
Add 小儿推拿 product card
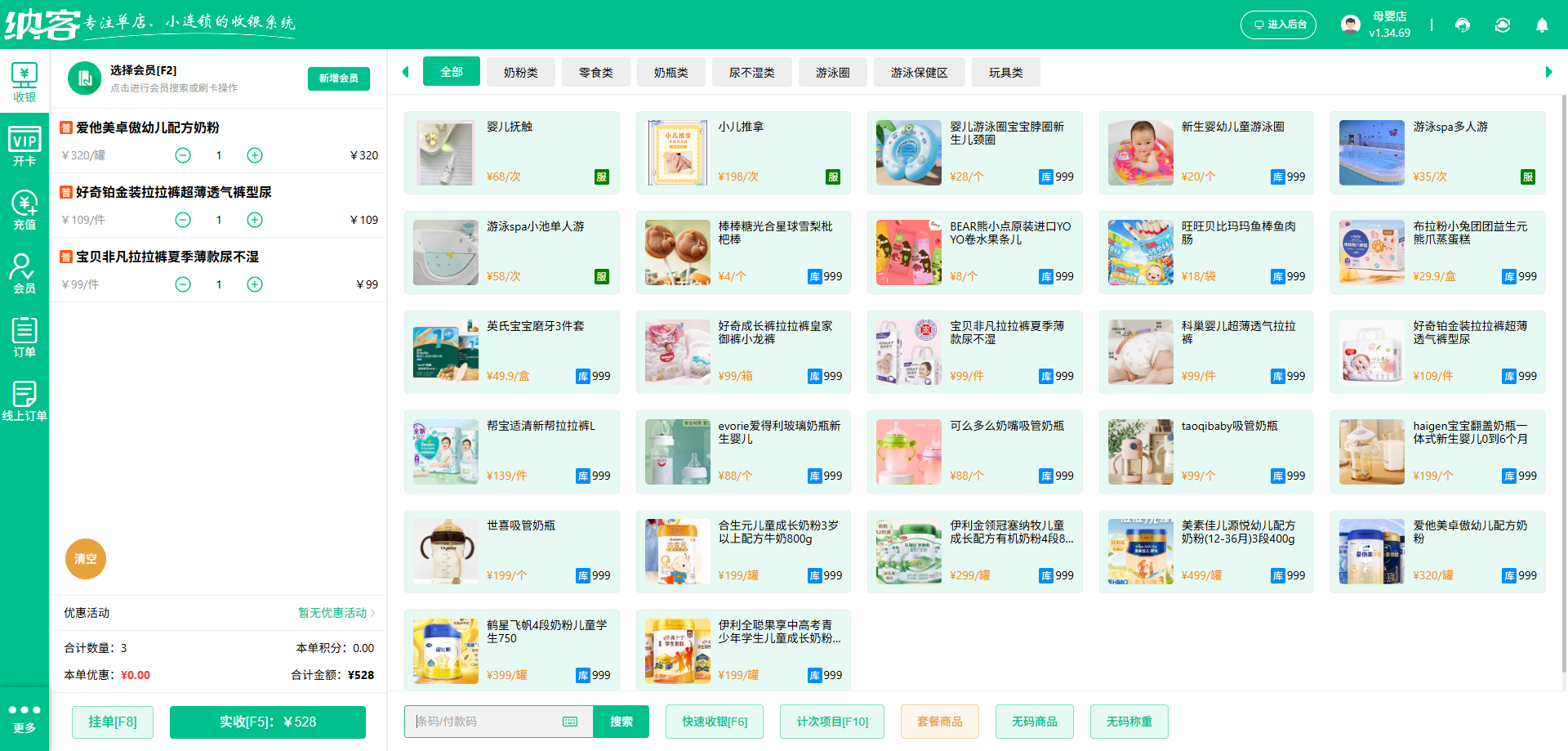coord(743,153)
